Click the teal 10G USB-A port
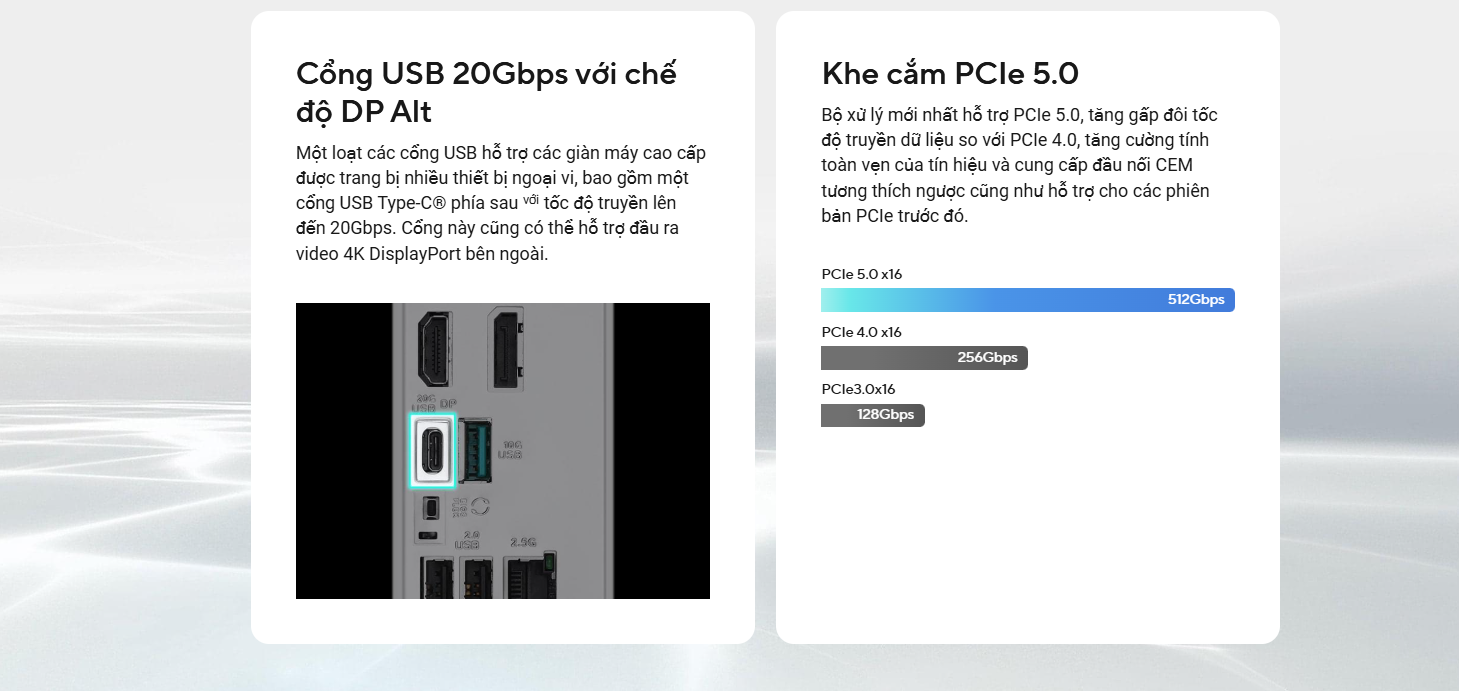This screenshot has height=691, width=1459. pos(475,451)
